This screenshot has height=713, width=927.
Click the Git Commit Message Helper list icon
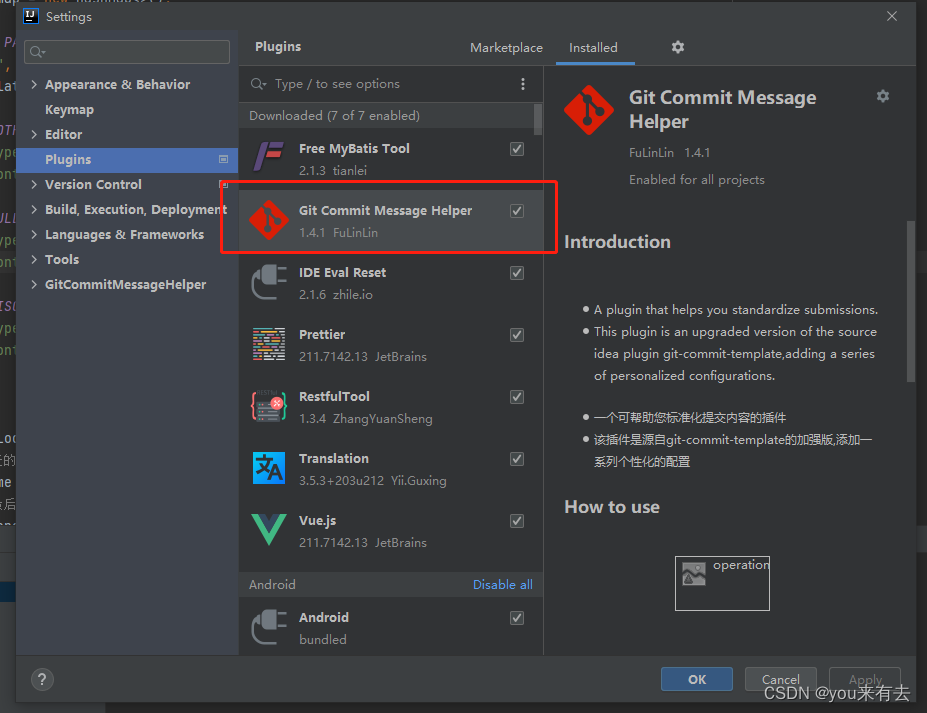click(x=269, y=220)
